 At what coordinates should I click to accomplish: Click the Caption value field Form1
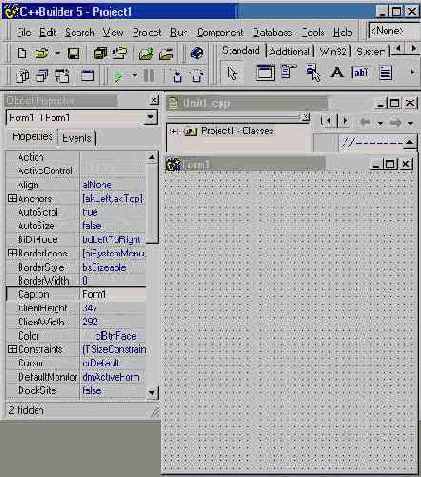(113, 294)
